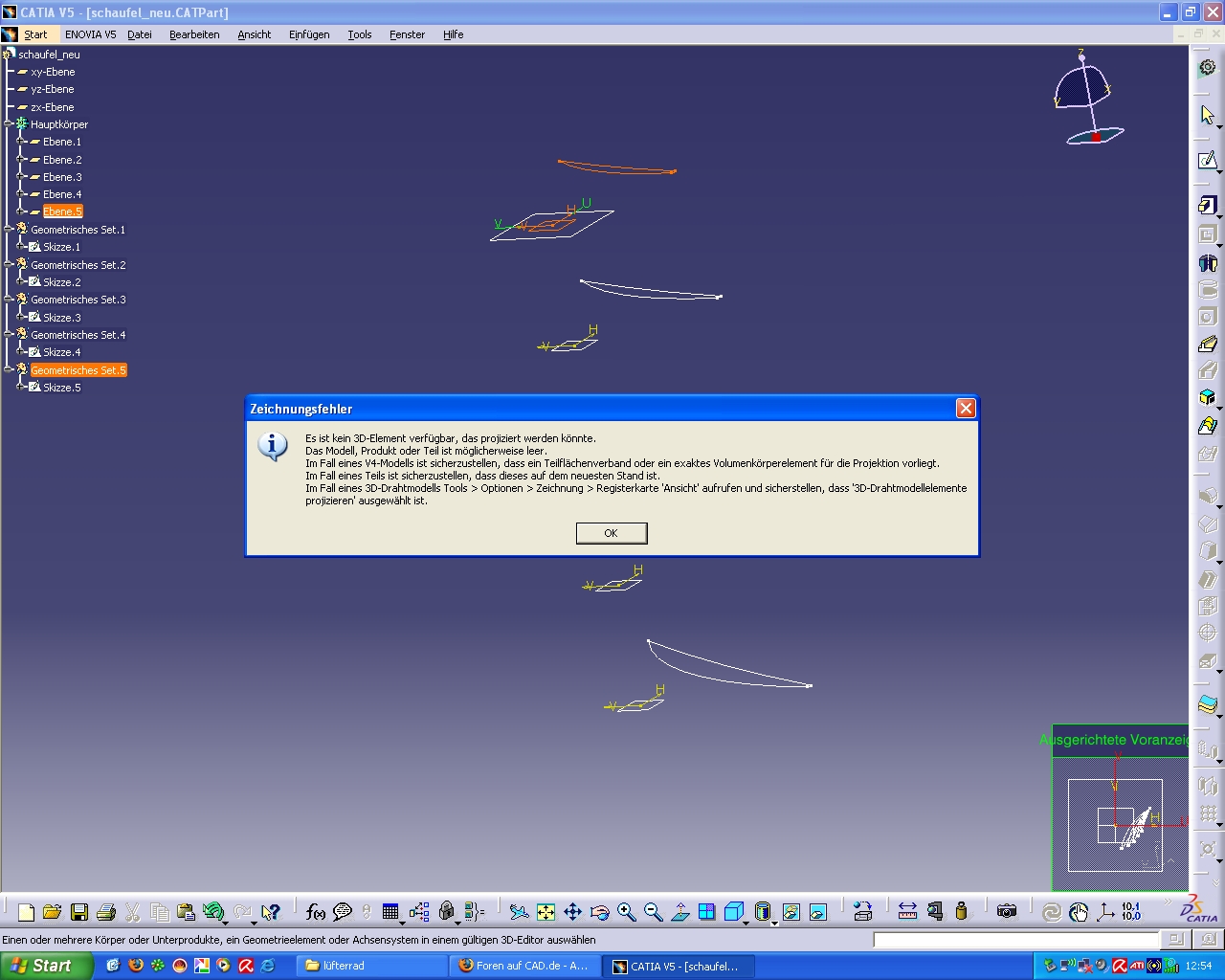Select Ebene.3 in the tree
The height and width of the screenshot is (980, 1225).
62,177
